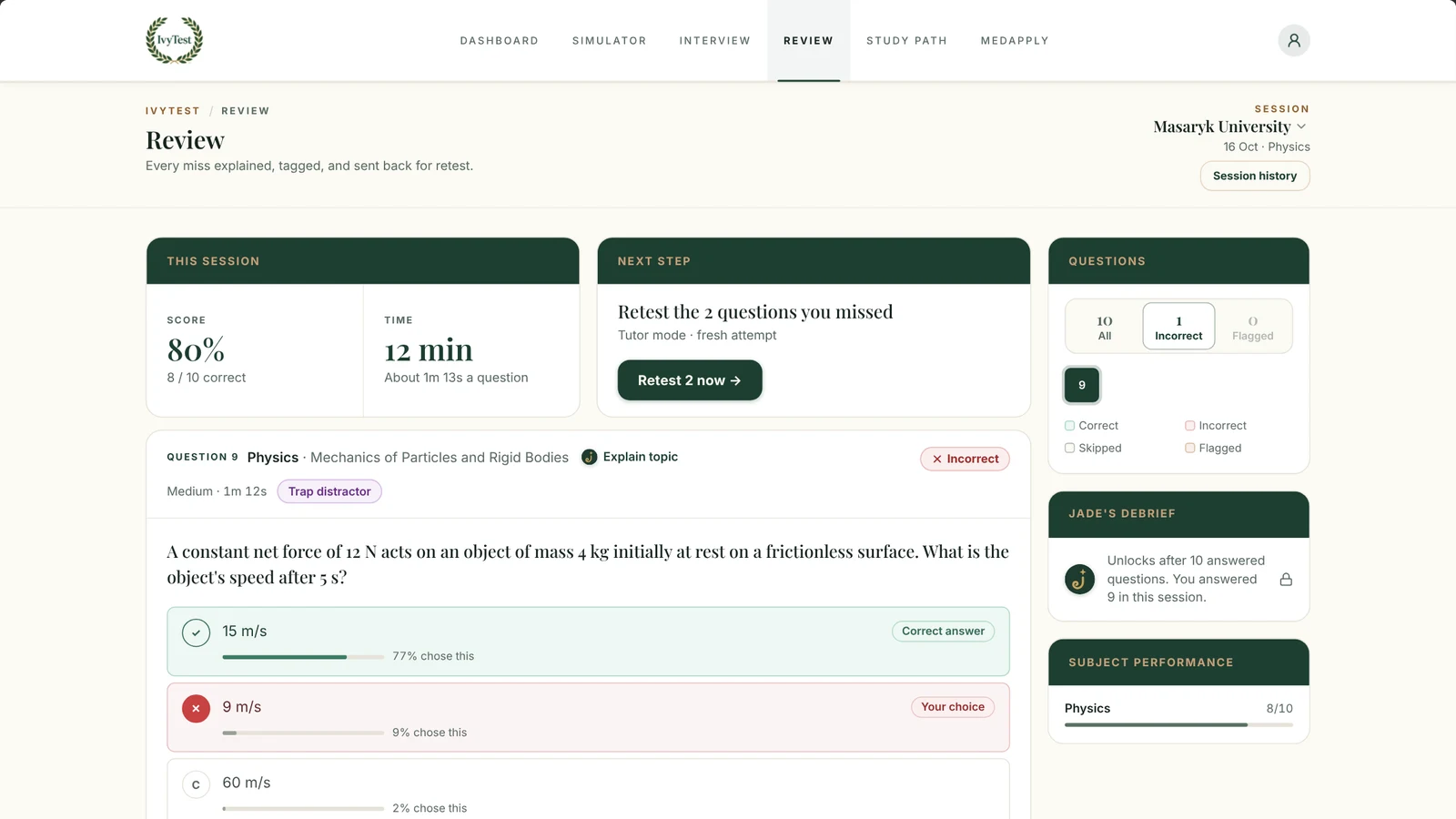Screen dimensions: 1456x819
Task: Click the 12 min time value
Action: [x=429, y=350]
